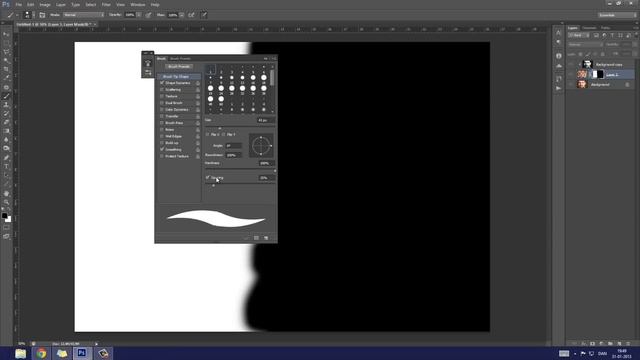Image resolution: width=640 pixels, height=360 pixels.
Task: Open the Brush panel flyout menu
Action: [x=274, y=59]
